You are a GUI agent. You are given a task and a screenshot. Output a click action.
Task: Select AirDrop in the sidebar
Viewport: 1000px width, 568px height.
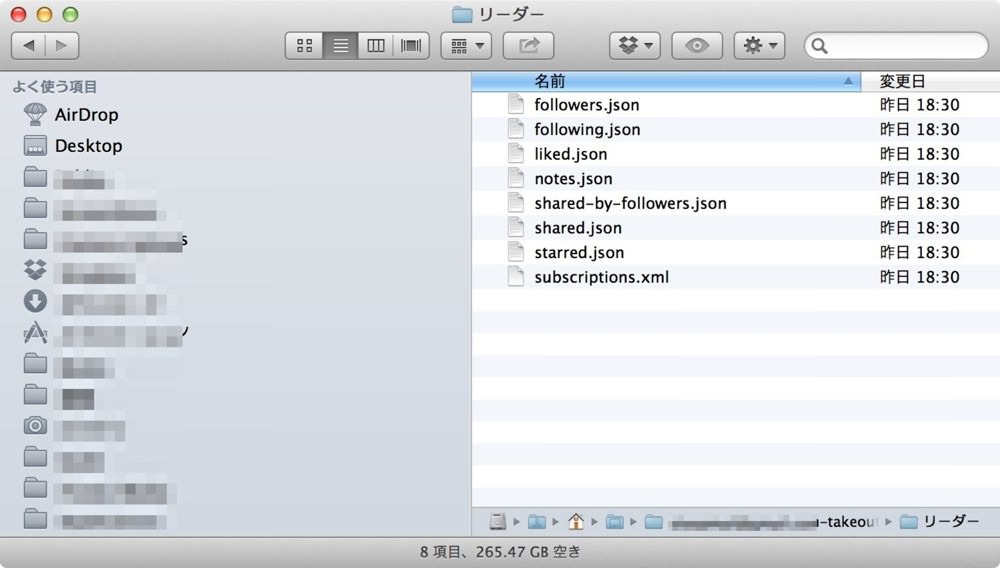pyautogui.click(x=86, y=115)
